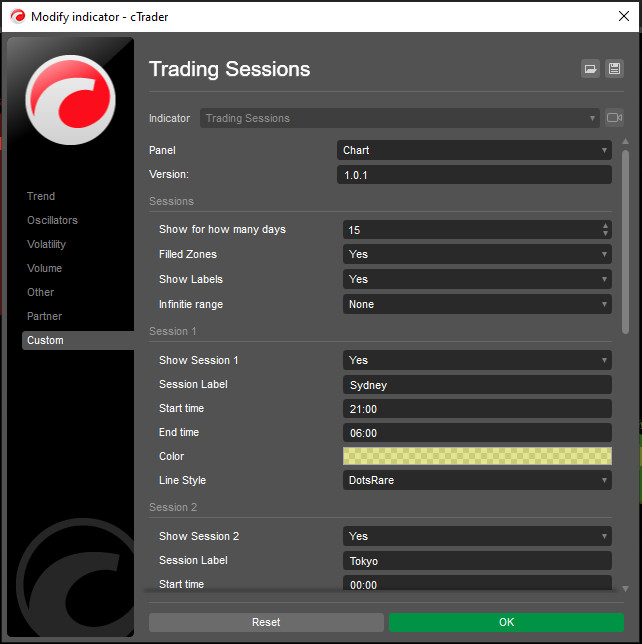Select the Volatility category
The image size is (642, 644).
(46, 244)
